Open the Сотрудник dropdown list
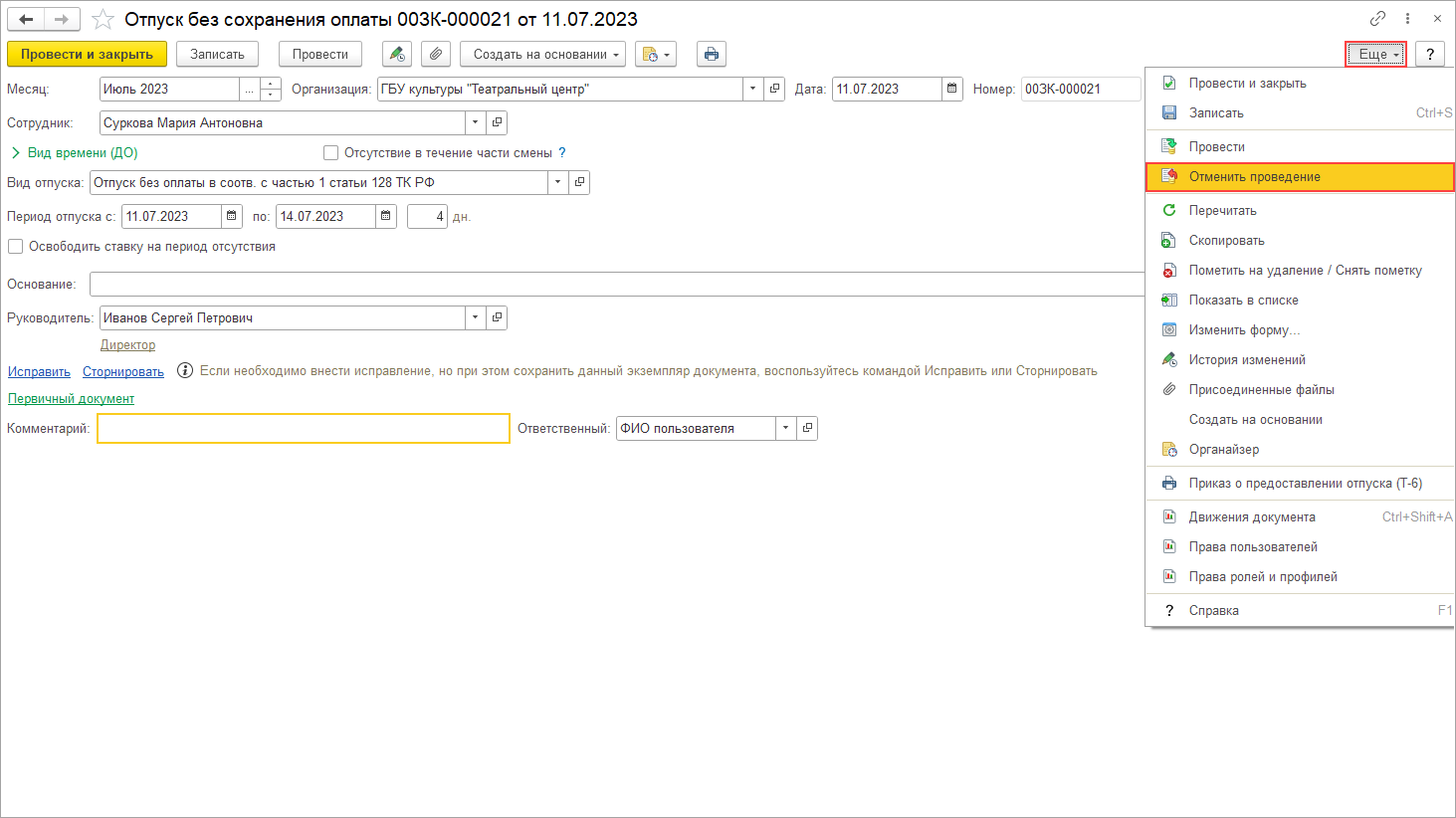 click(476, 122)
